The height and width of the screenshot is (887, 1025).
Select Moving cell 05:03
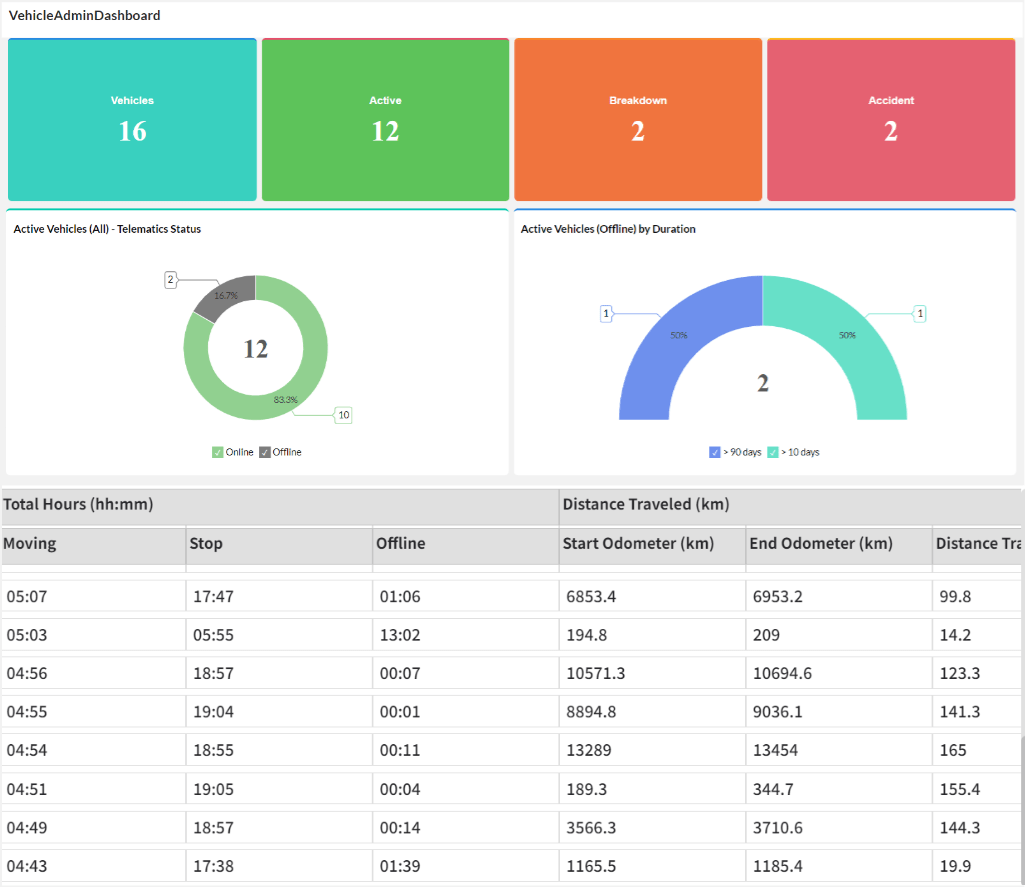[93, 635]
